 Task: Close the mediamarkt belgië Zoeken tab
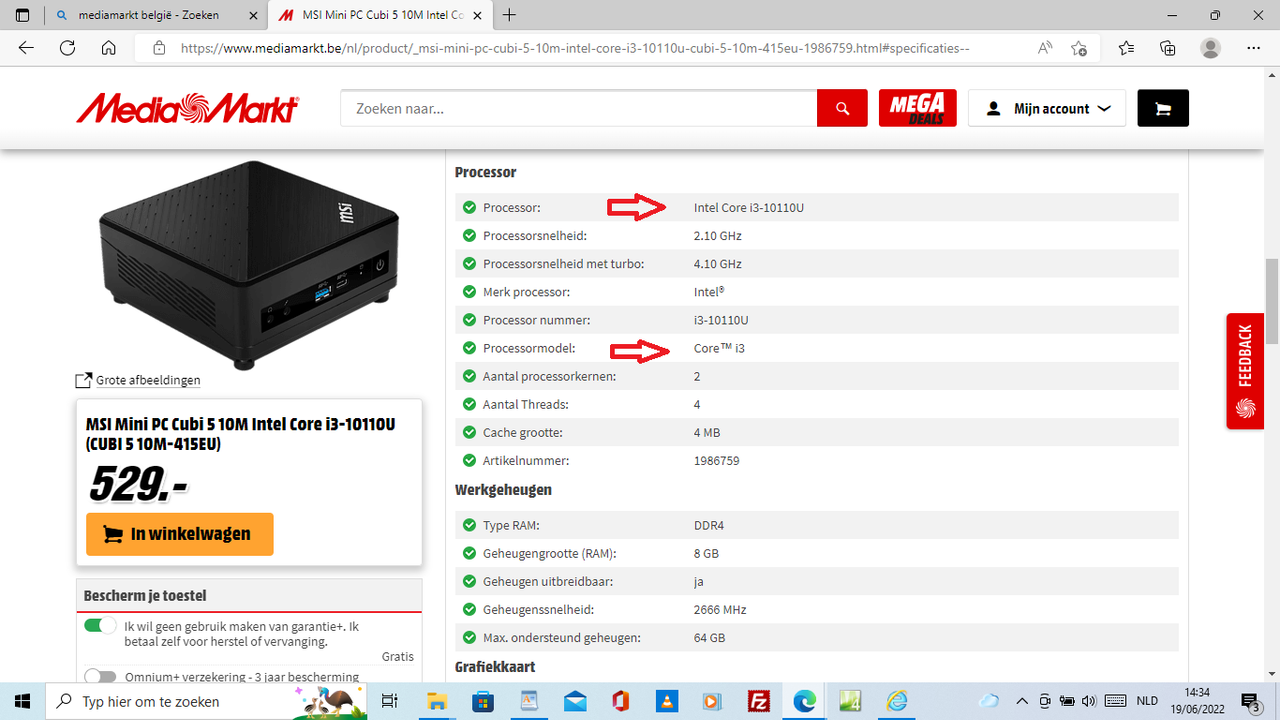click(251, 15)
